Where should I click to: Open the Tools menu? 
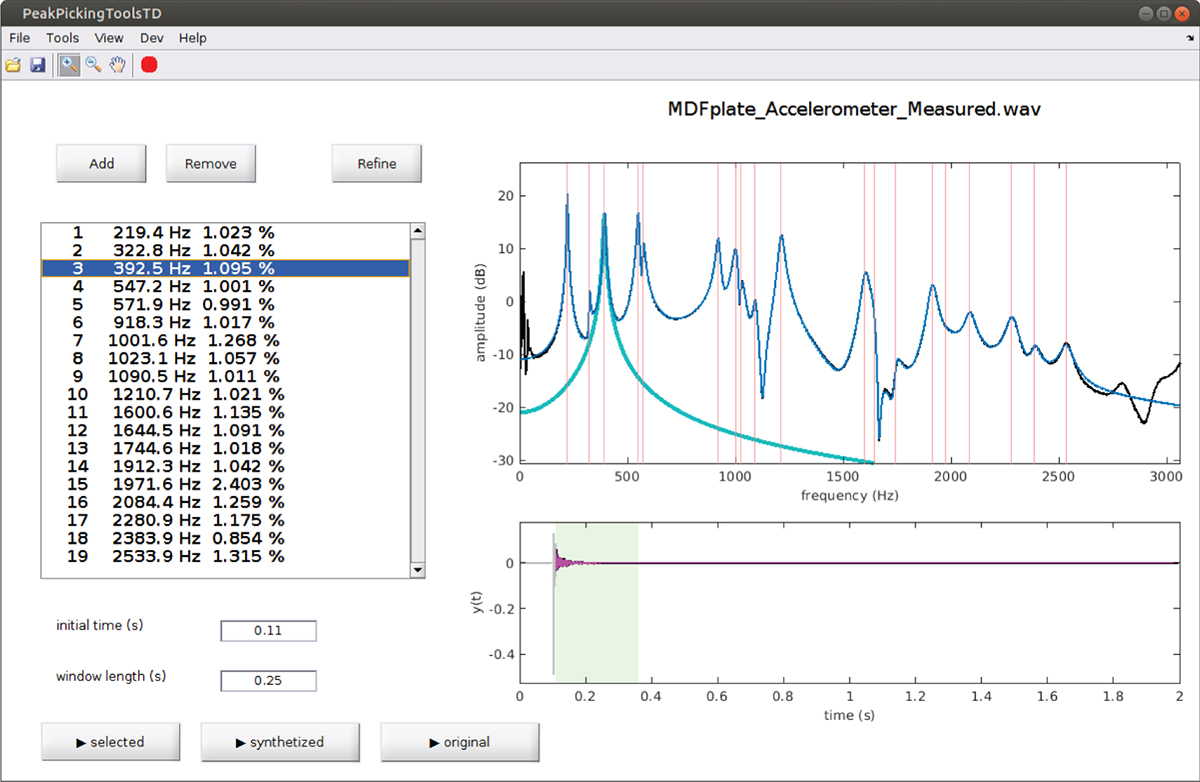(62, 38)
